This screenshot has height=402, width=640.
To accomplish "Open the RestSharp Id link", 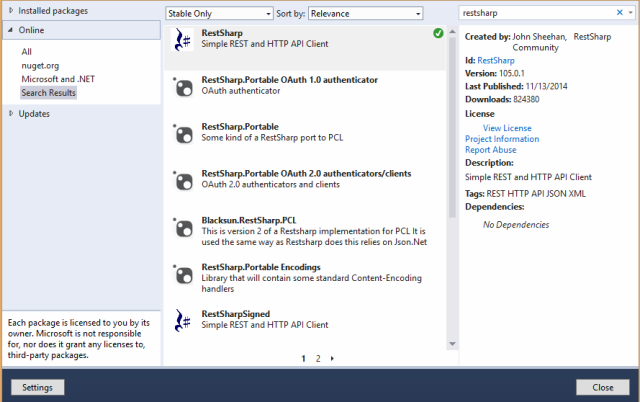I will tap(496, 61).
